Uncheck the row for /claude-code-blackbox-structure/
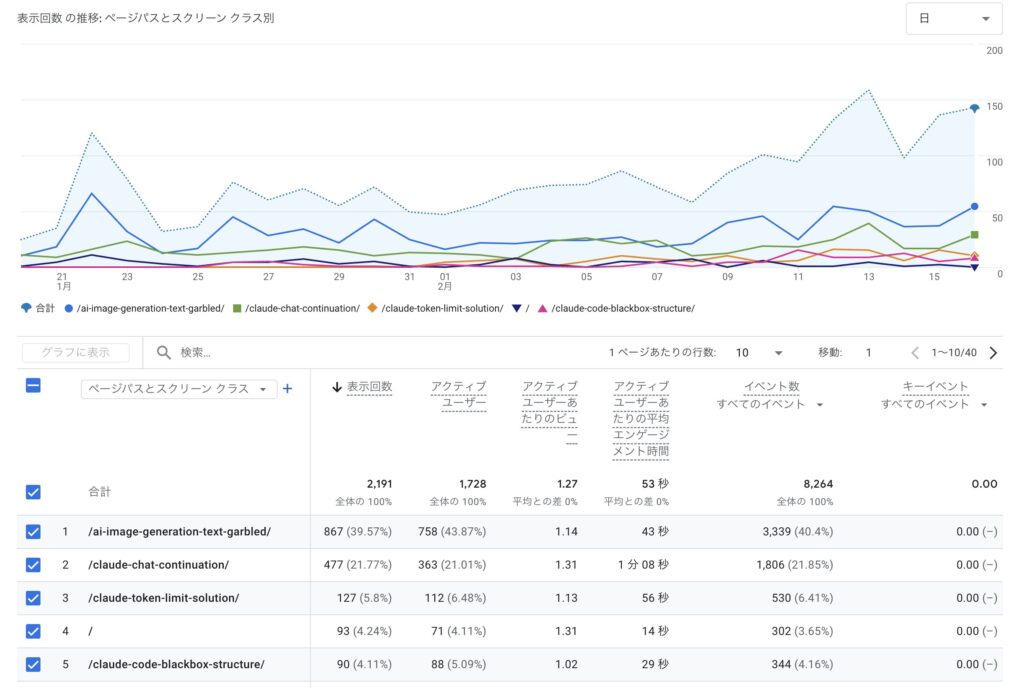The image size is (1024, 688). pos(32,664)
